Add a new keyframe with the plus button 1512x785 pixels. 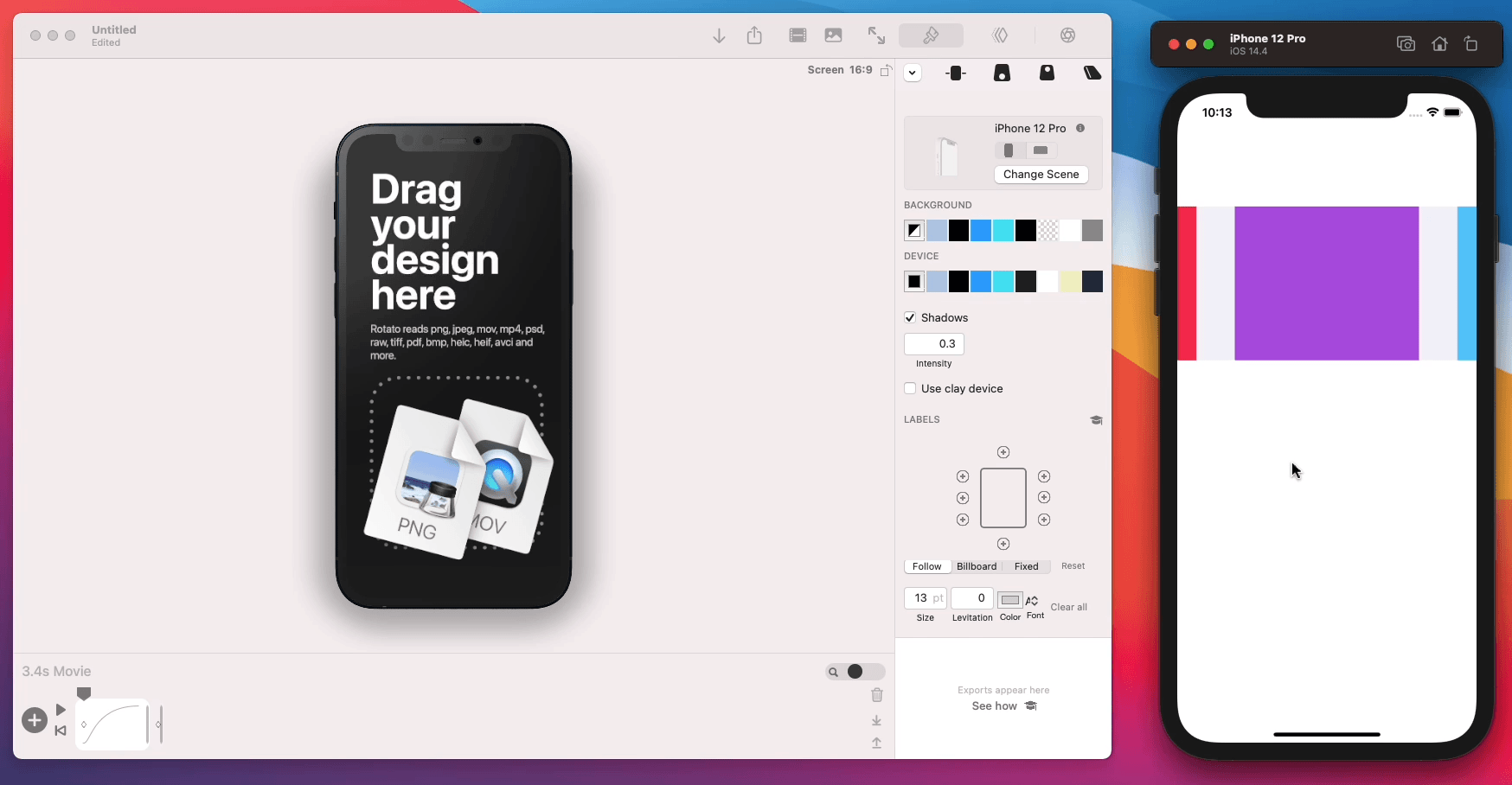pyautogui.click(x=35, y=720)
